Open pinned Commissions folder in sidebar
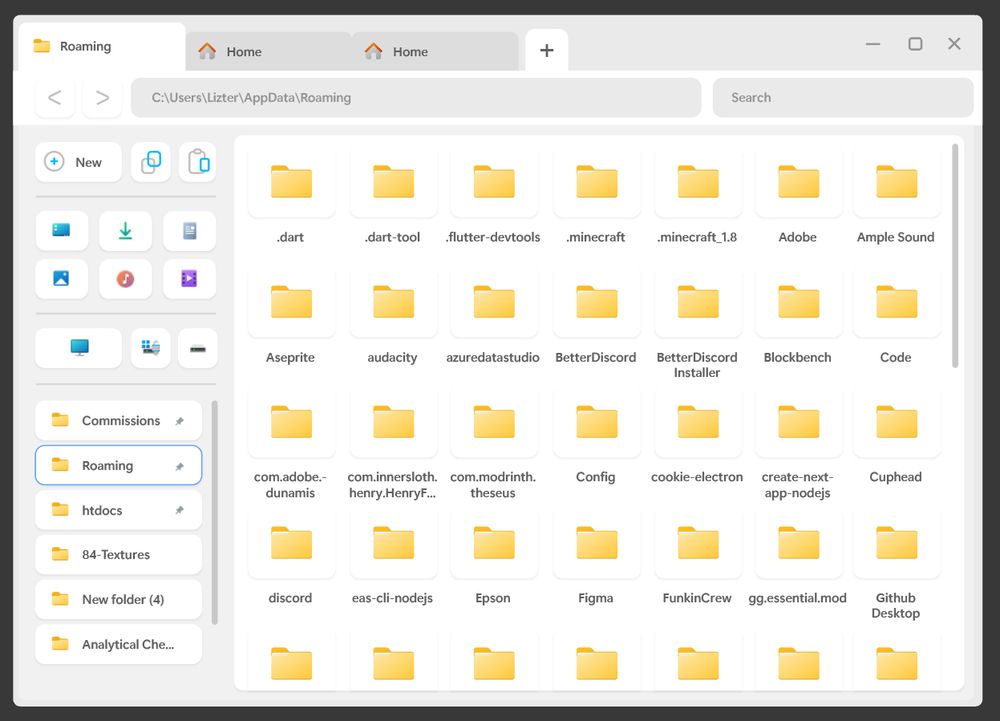The height and width of the screenshot is (721, 1000). tap(119, 421)
